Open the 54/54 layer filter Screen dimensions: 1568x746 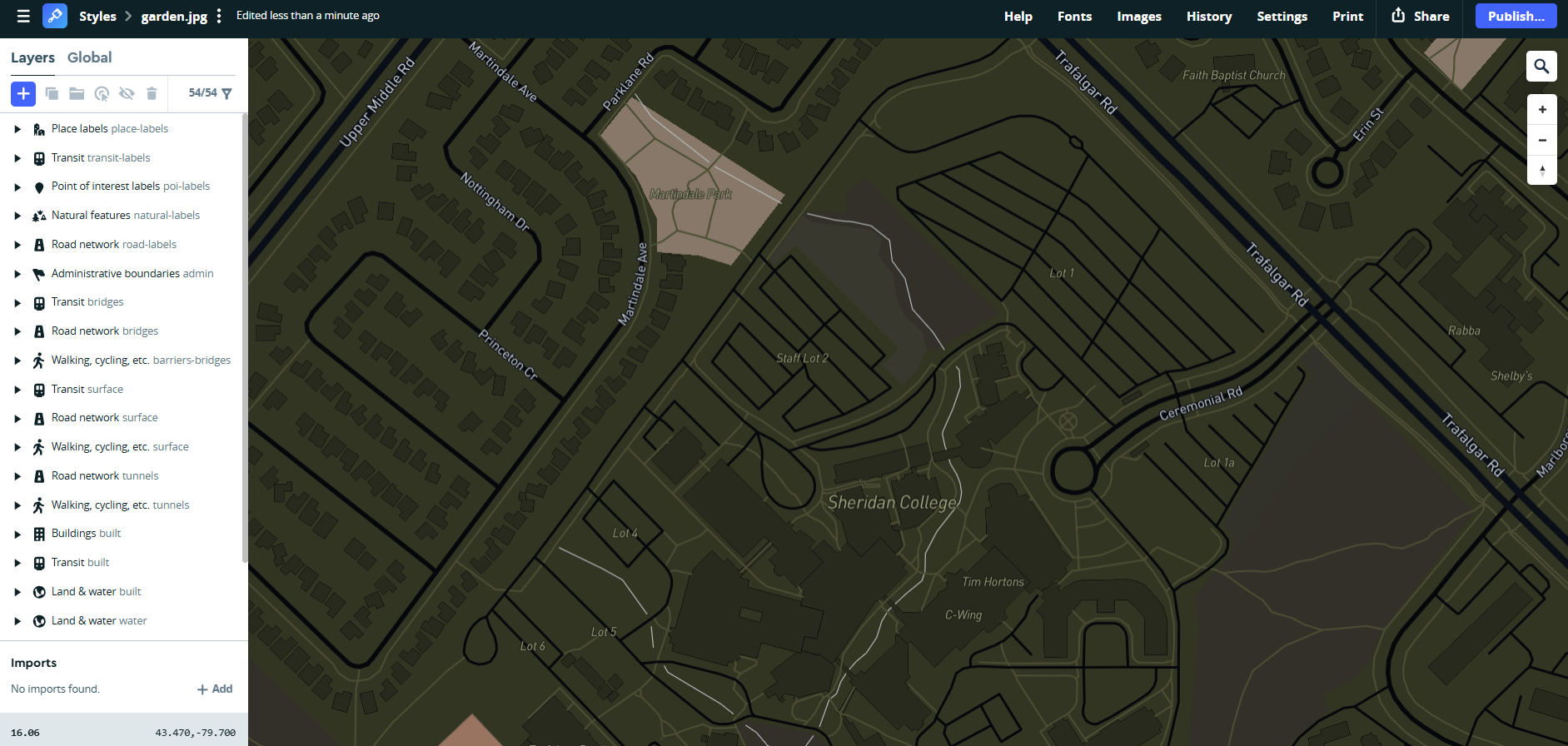pyautogui.click(x=210, y=93)
